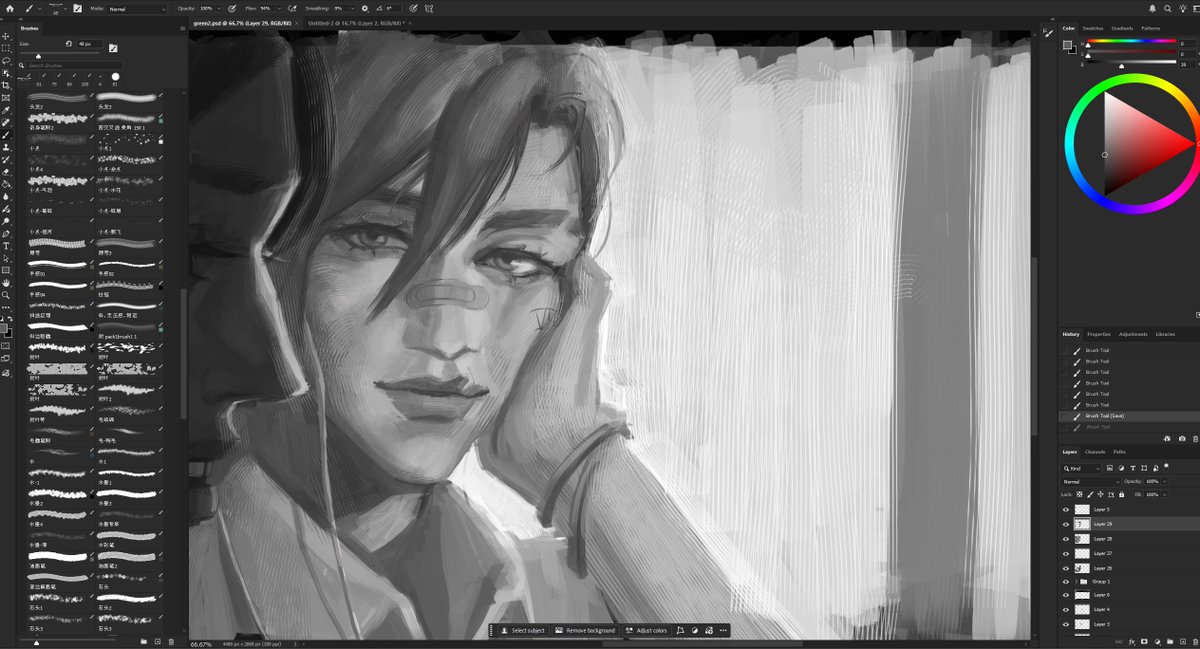Toggle visibility of Layer 4
This screenshot has width=1200, height=649.
[x=1066, y=609]
